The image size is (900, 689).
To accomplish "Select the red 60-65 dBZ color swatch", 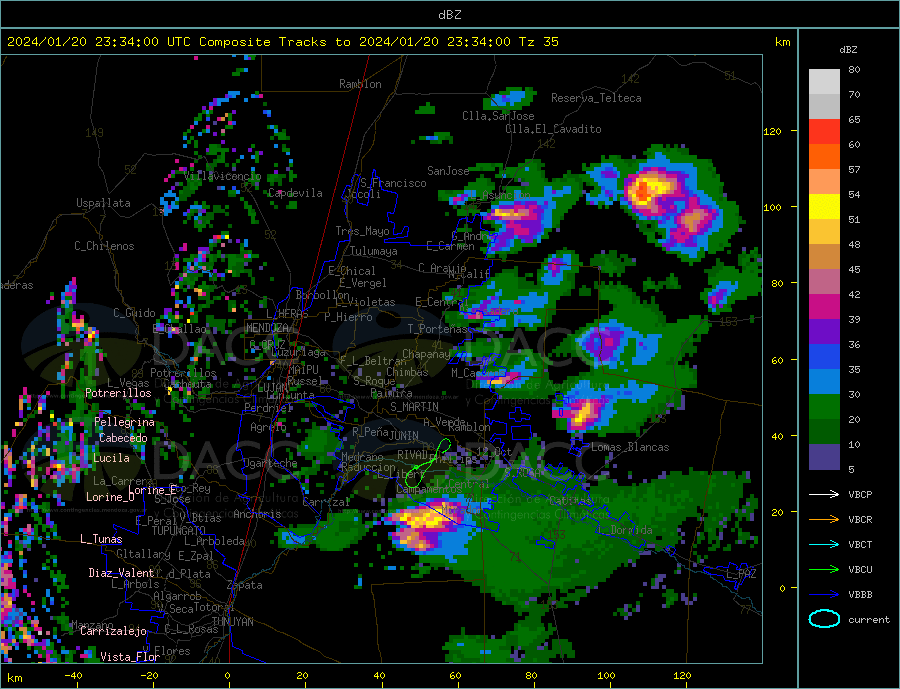I will click(824, 131).
